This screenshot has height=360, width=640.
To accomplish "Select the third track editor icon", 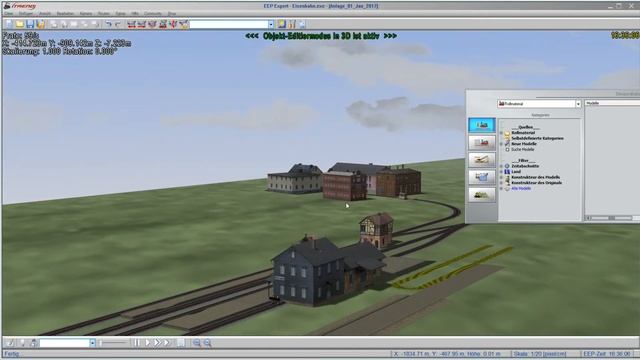I will [x=152, y=24].
